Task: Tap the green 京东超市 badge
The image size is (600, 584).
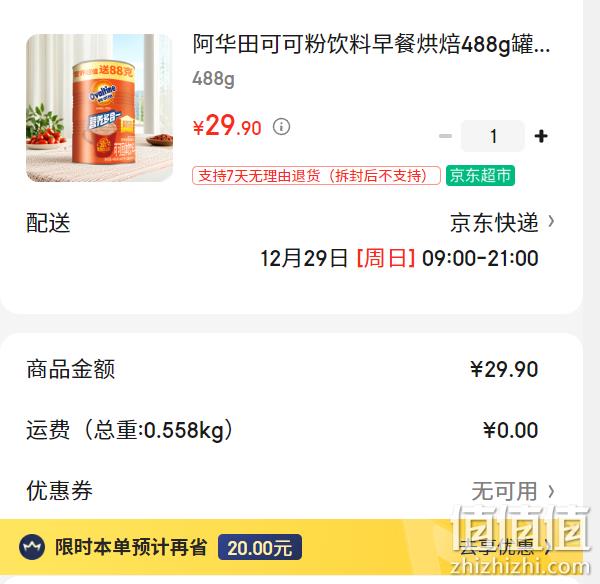Action: click(480, 176)
